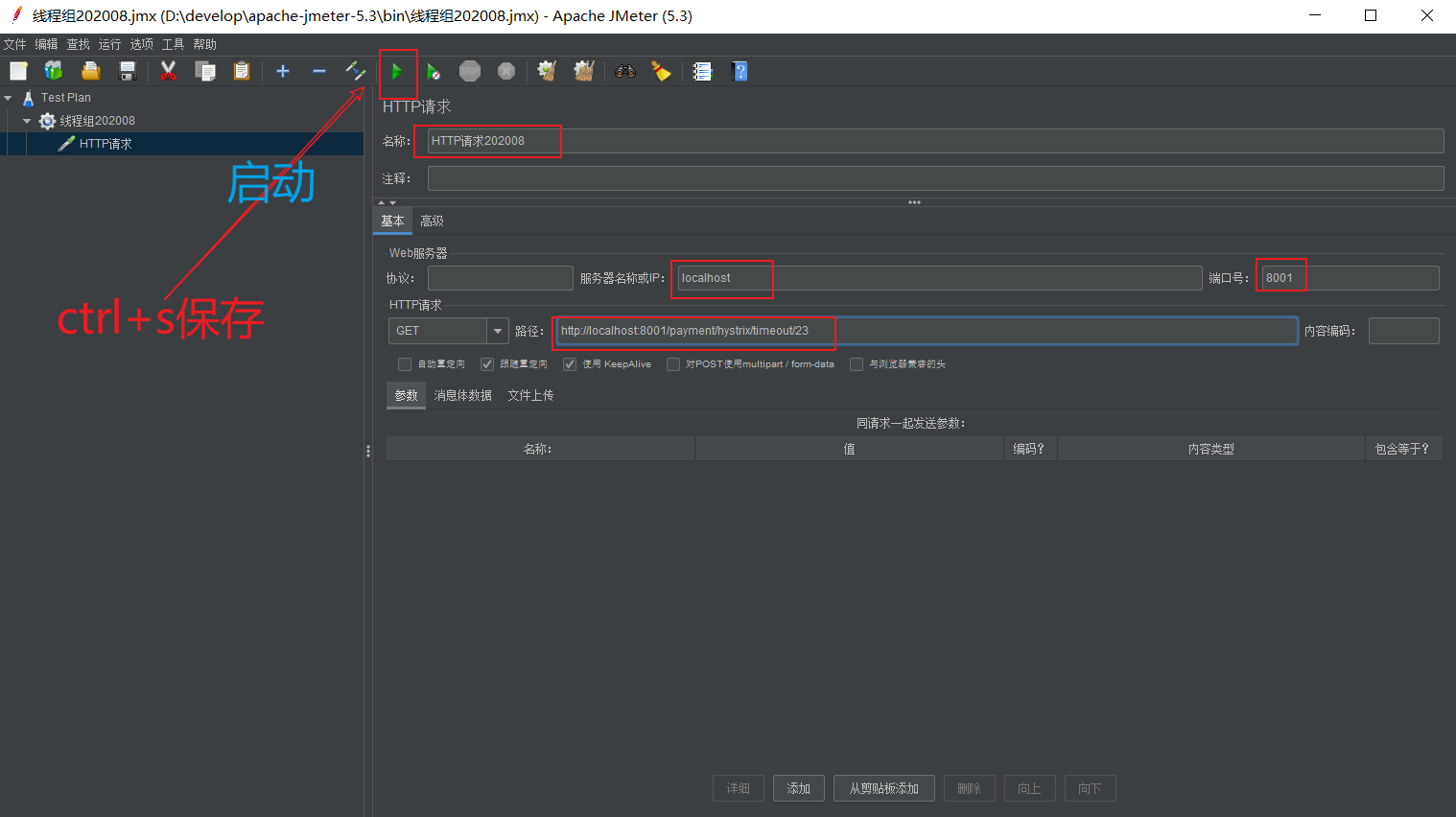The image size is (1456, 817).
Task: Click the 值 column header
Action: point(849,449)
